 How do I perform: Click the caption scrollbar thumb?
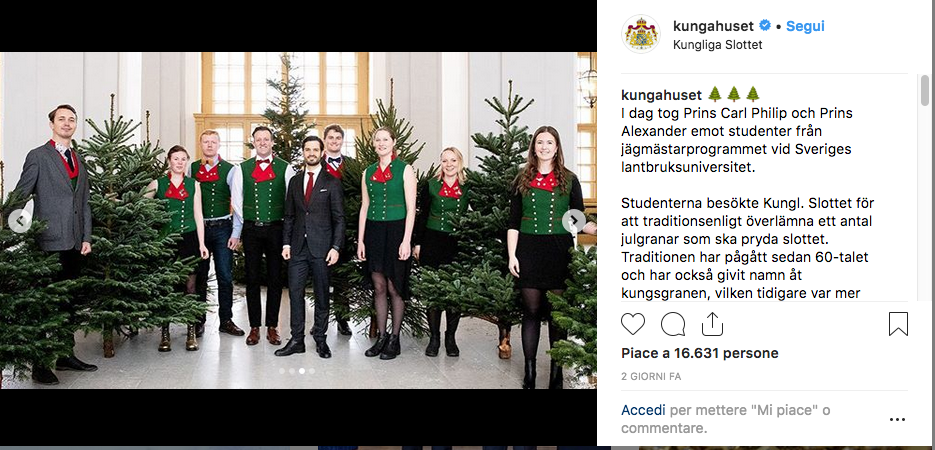[924, 89]
